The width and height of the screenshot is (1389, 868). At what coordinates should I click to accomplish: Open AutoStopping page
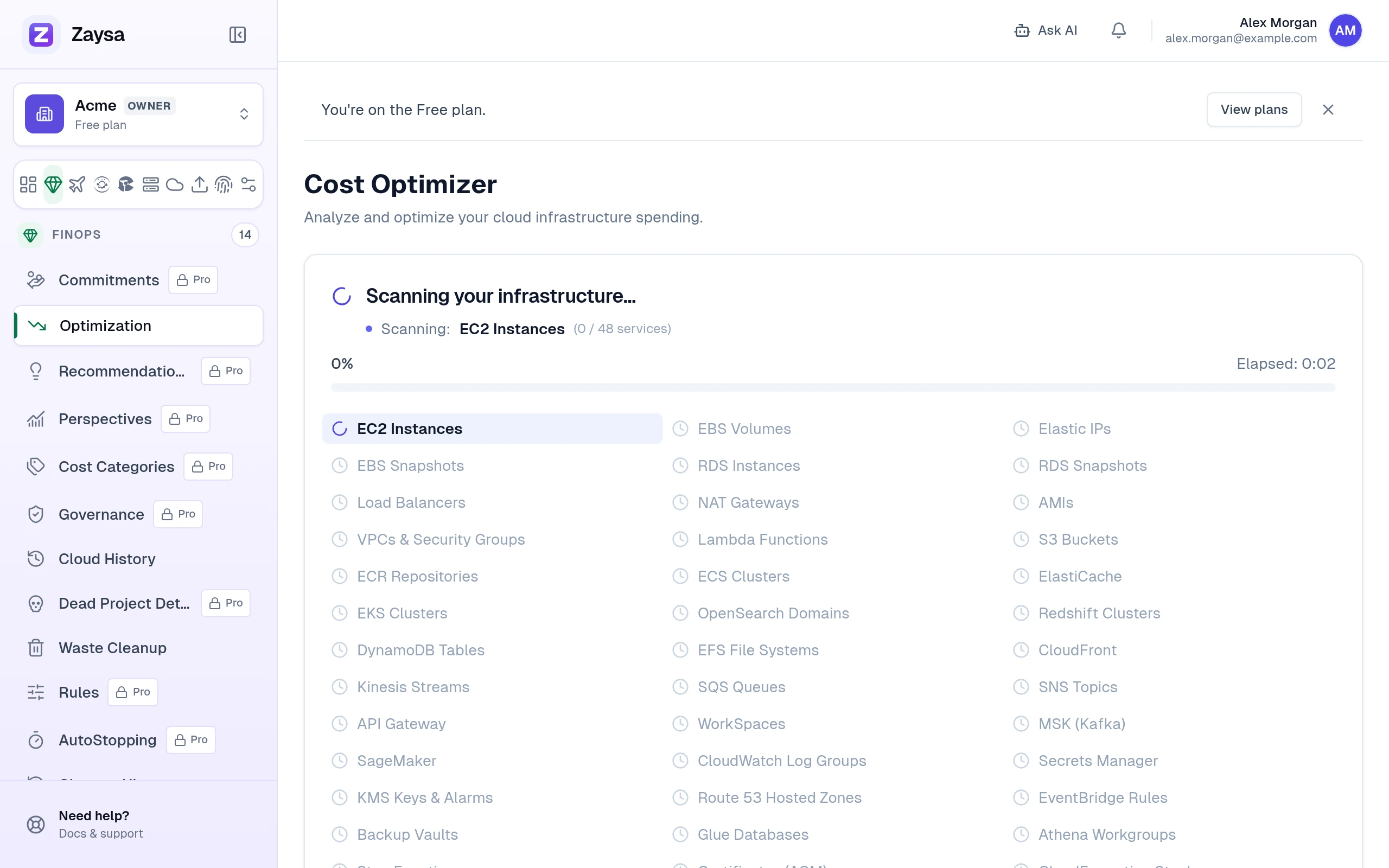(x=138, y=739)
